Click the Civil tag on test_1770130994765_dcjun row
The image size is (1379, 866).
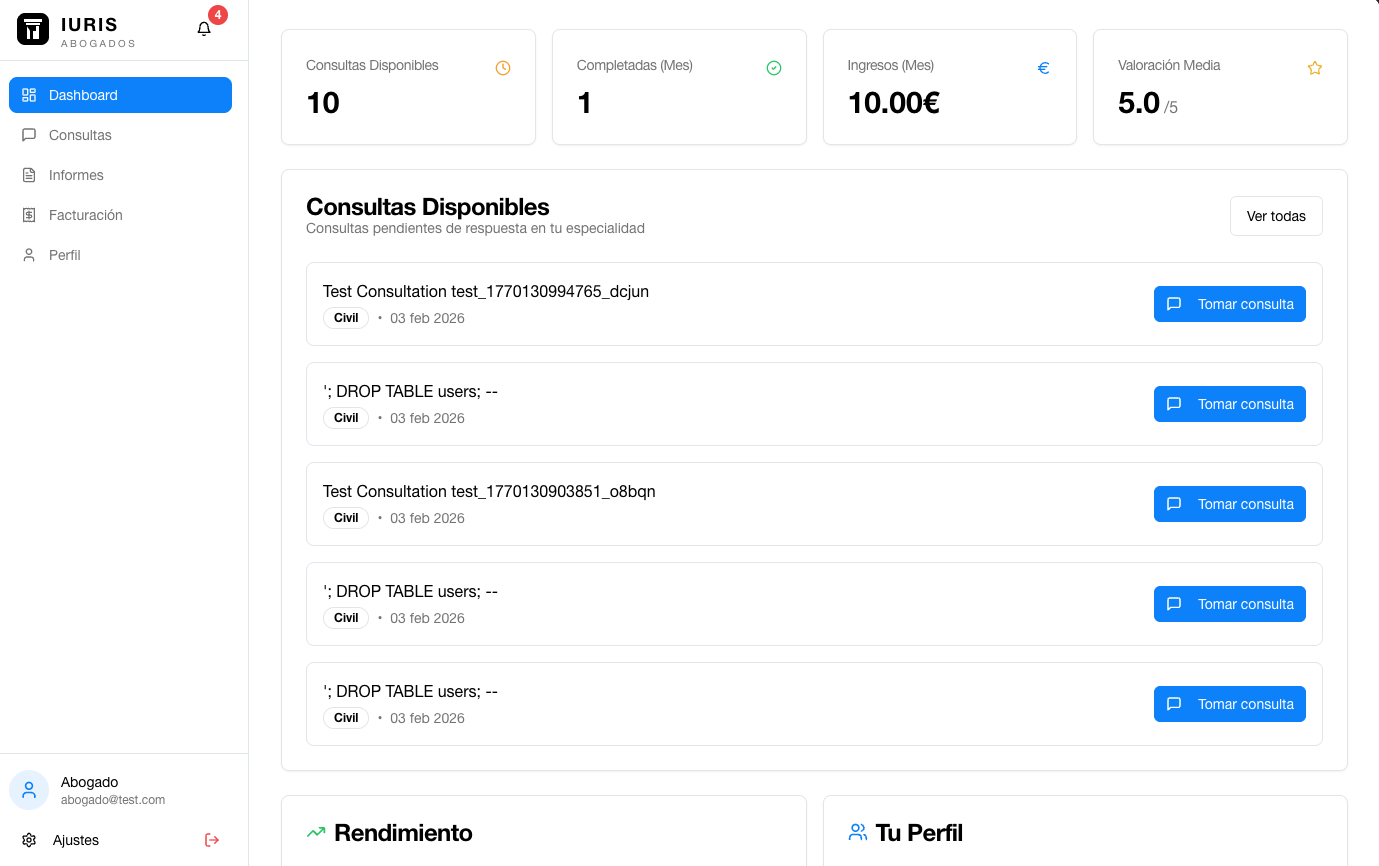tap(346, 318)
